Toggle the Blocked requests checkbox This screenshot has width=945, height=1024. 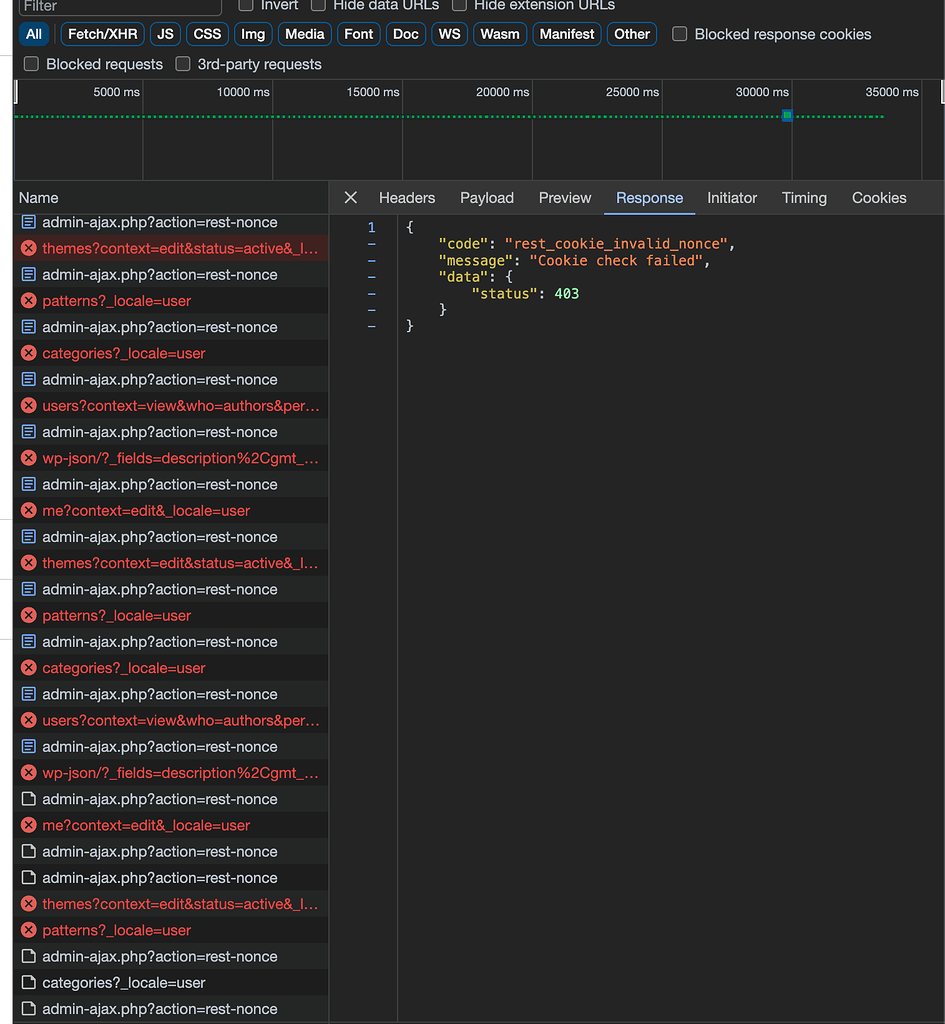(31, 64)
